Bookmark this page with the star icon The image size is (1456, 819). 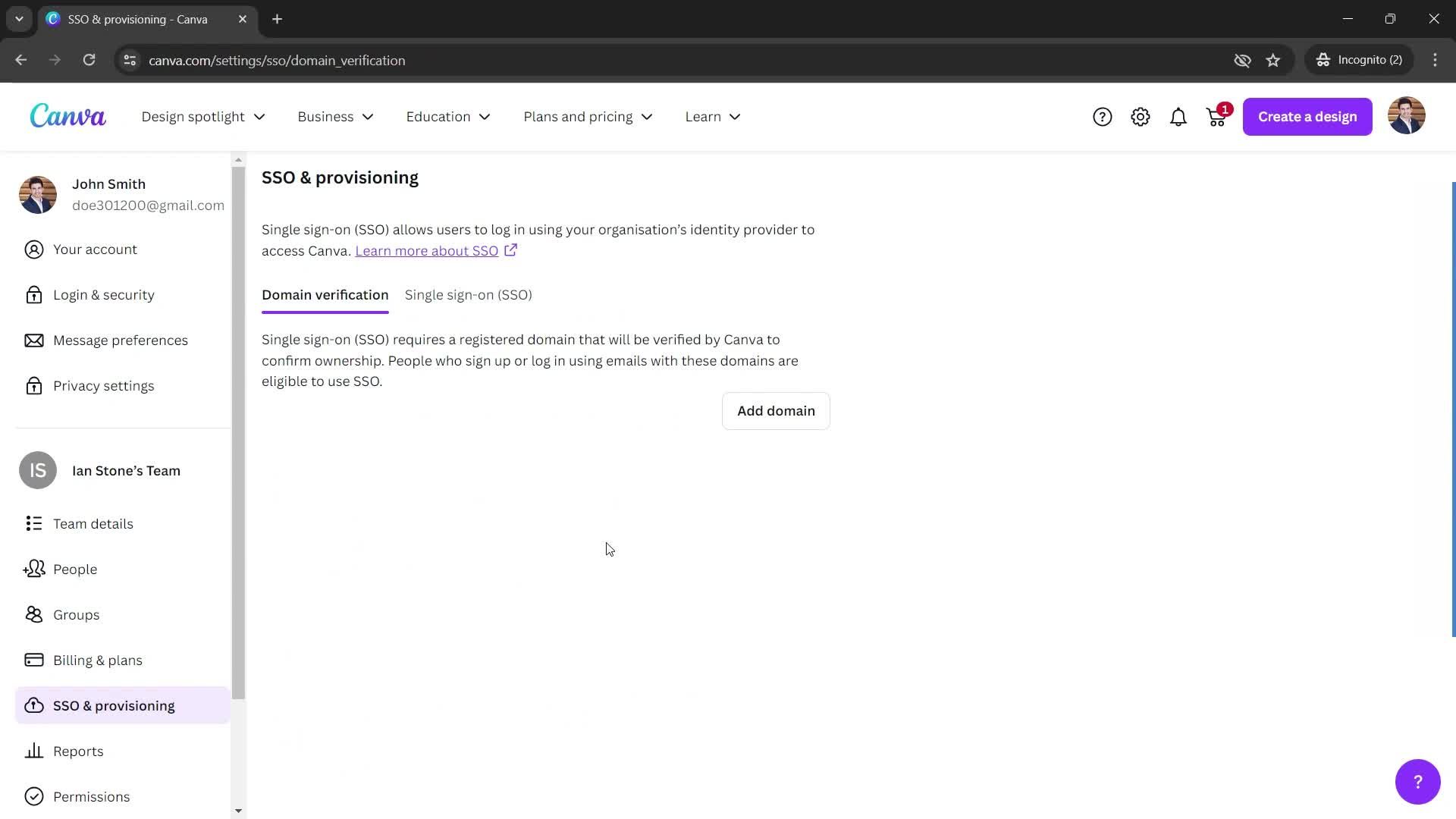1273,60
